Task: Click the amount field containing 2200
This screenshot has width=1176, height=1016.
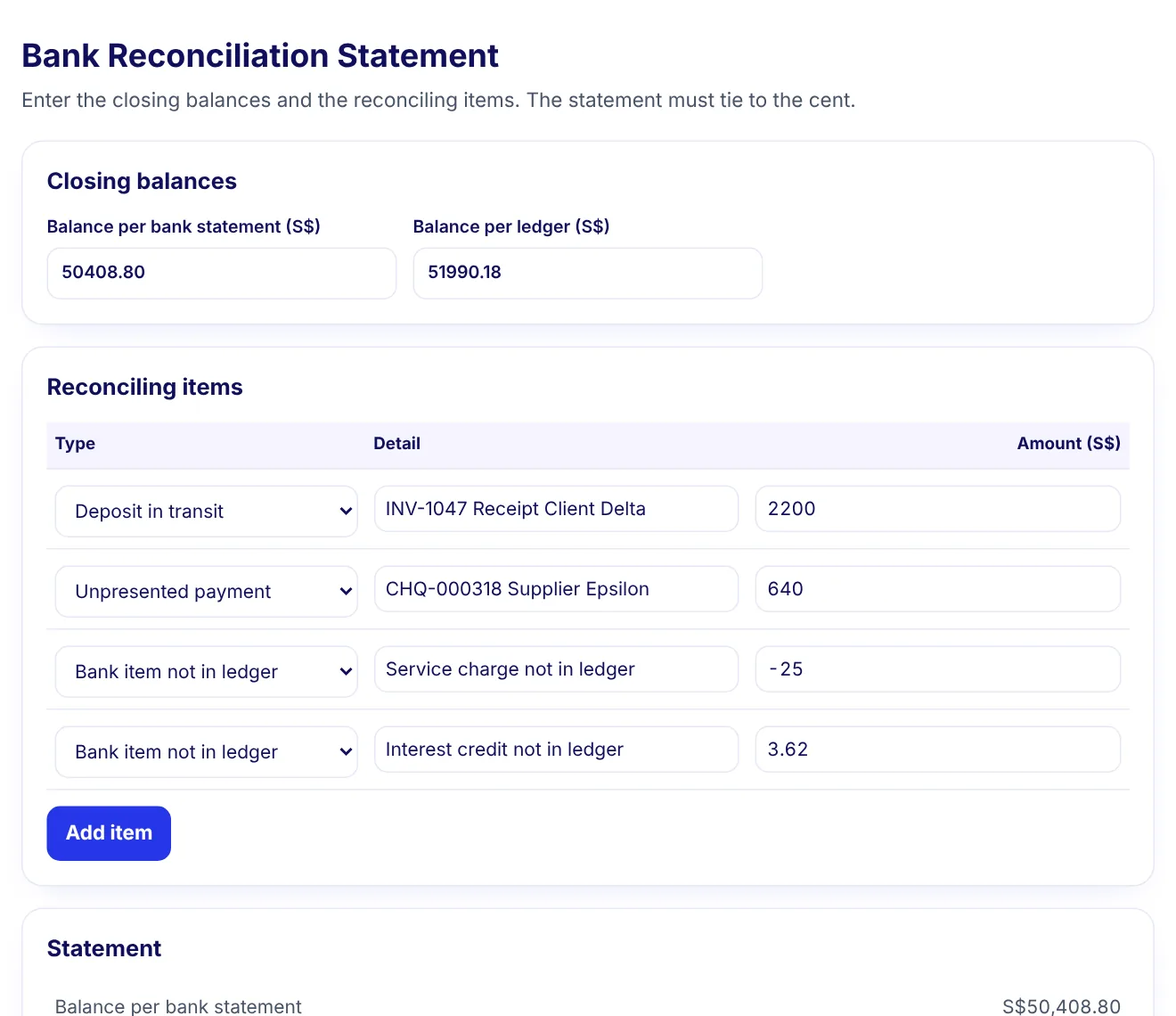Action: (937, 508)
